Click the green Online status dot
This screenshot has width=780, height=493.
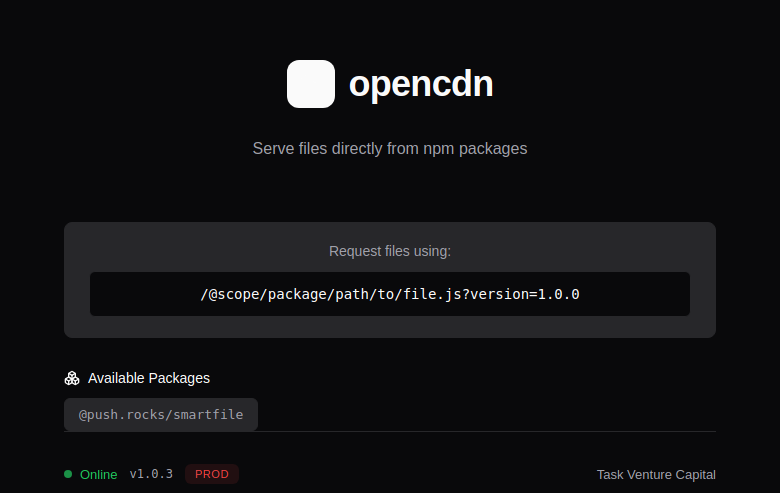click(x=68, y=474)
